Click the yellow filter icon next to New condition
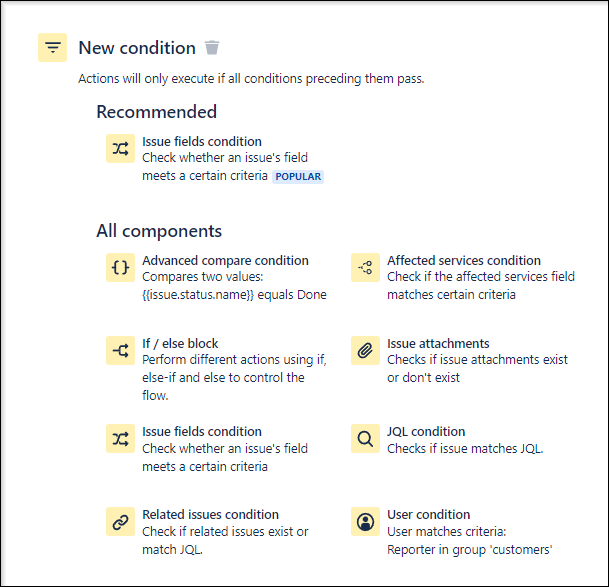 pos(52,47)
